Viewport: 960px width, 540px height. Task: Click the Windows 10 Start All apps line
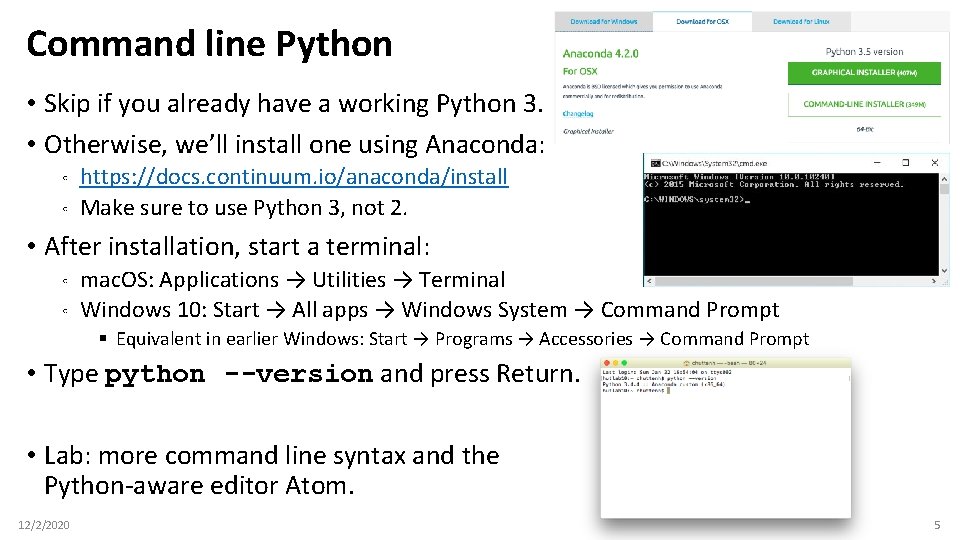429,310
